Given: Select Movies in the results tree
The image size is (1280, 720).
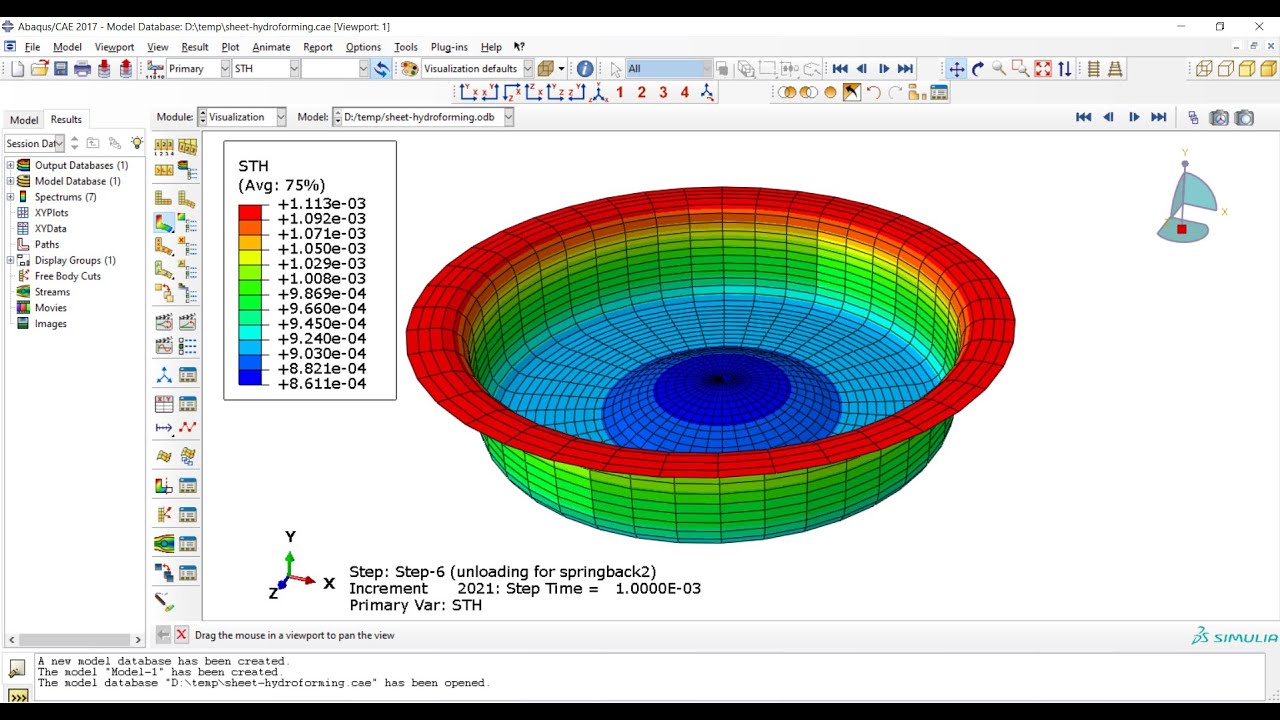Looking at the screenshot, I should [50, 308].
